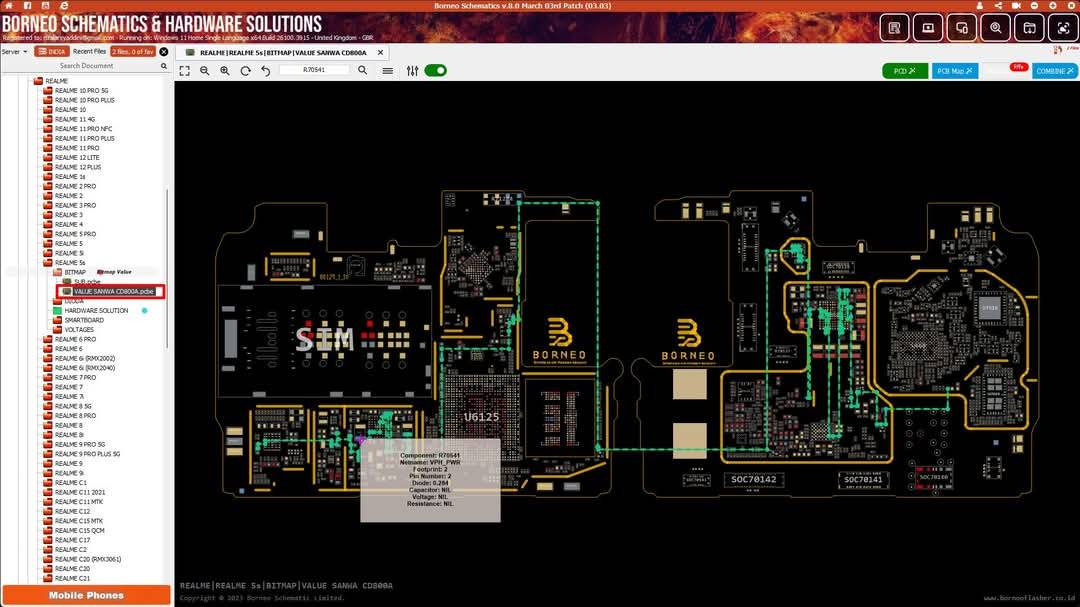Click the green PCD button

pyautogui.click(x=905, y=71)
